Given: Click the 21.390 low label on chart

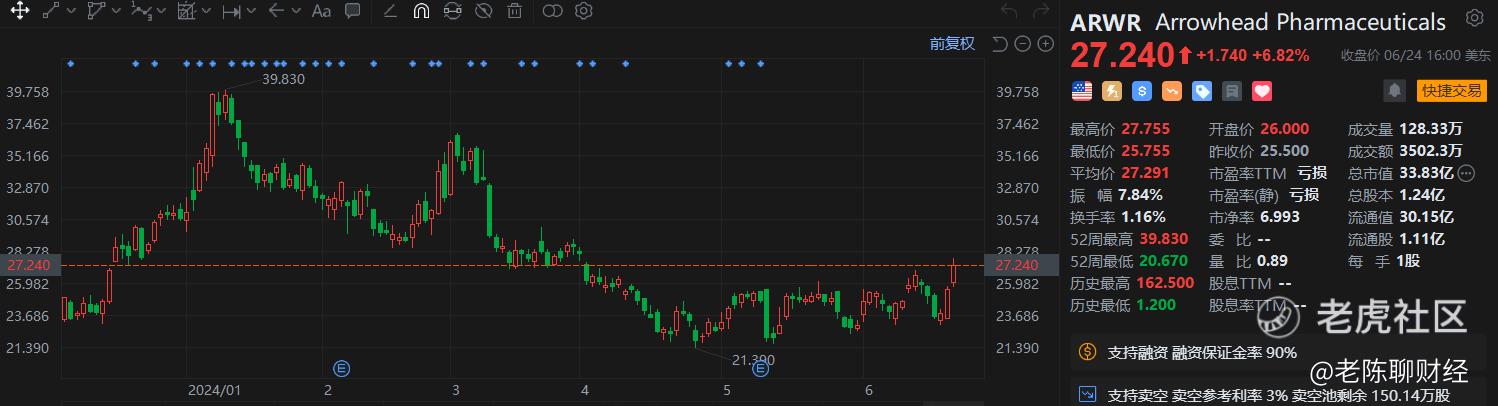Looking at the screenshot, I should (753, 359).
